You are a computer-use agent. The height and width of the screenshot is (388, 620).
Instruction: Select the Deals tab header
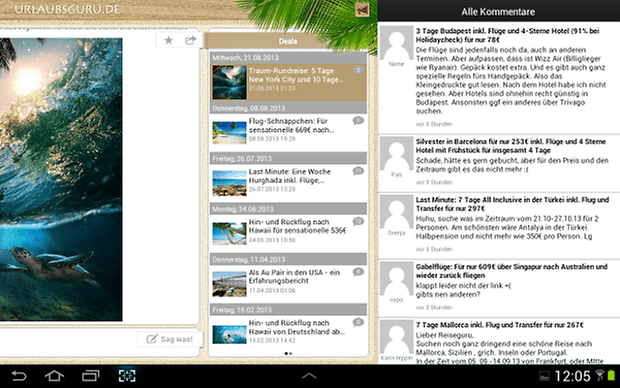[x=288, y=41]
